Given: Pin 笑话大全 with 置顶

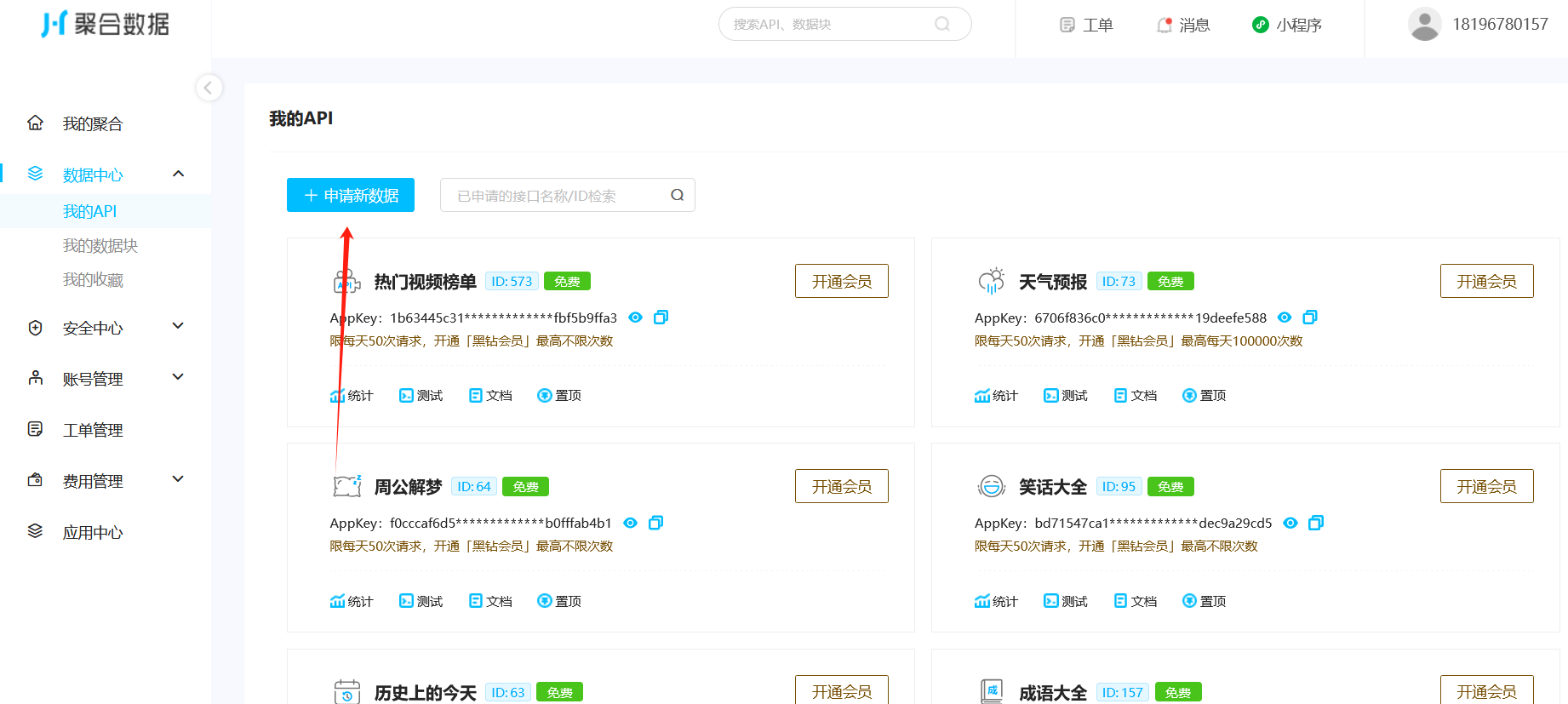Looking at the screenshot, I should pos(1205,601).
